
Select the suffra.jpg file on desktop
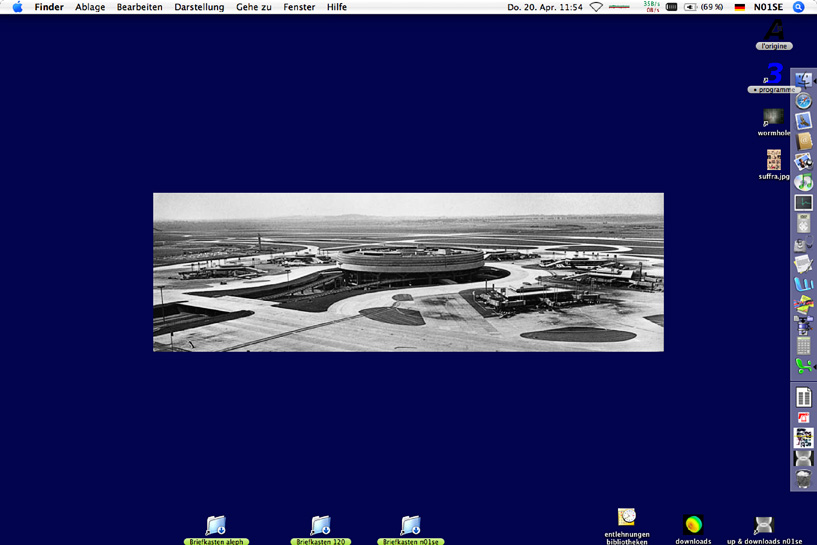point(773,161)
